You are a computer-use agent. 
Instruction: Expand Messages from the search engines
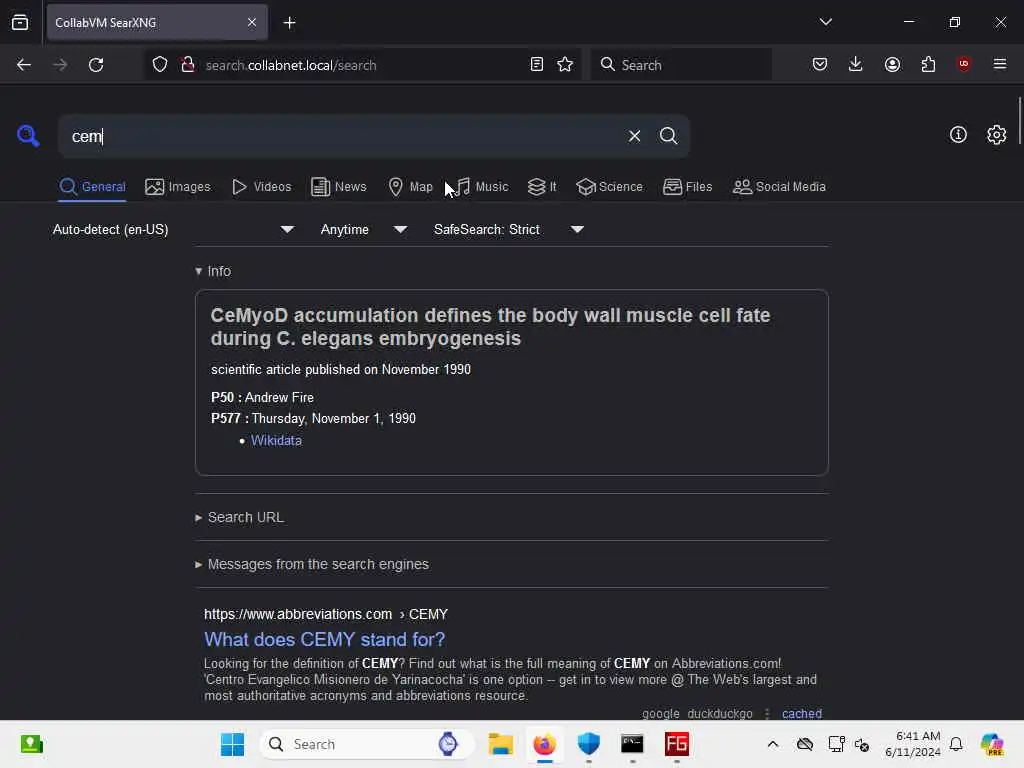[x=312, y=564]
